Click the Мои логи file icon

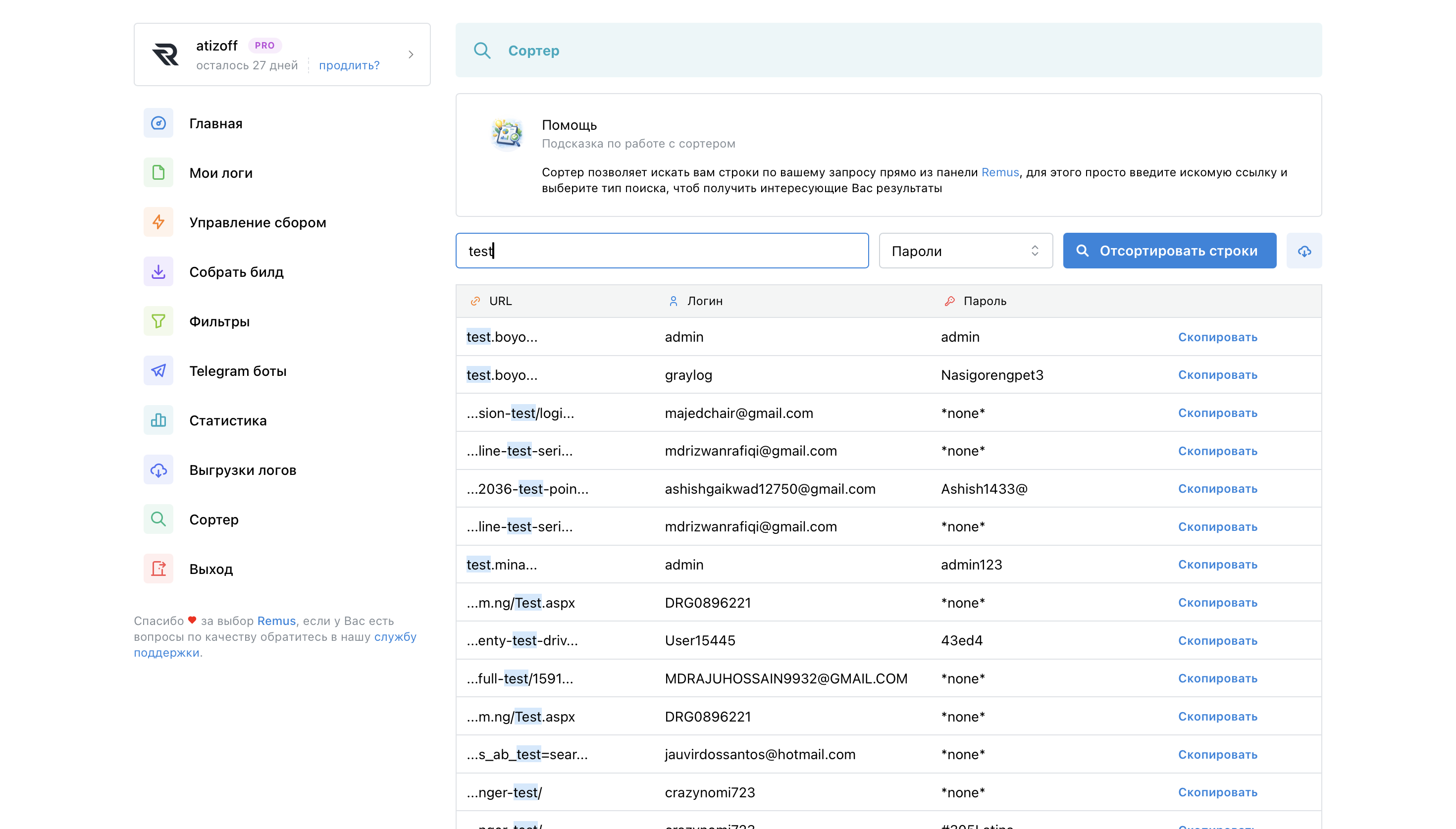tap(158, 172)
